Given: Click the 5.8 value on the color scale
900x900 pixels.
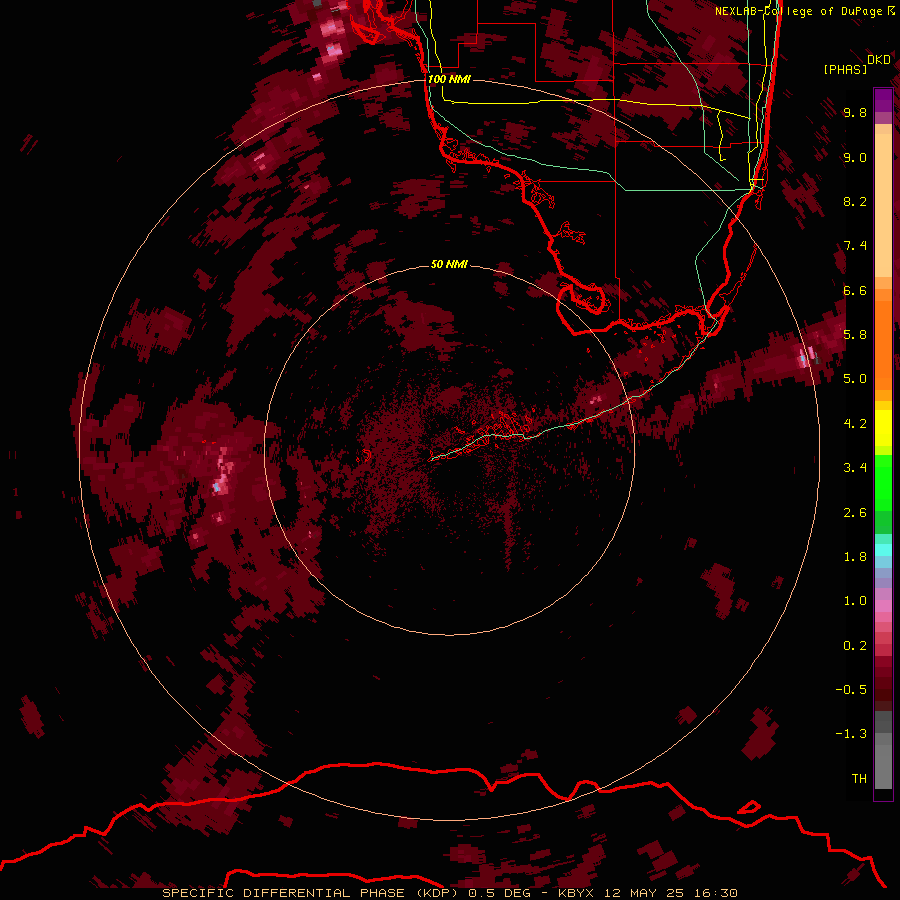Looking at the screenshot, I should (x=855, y=335).
